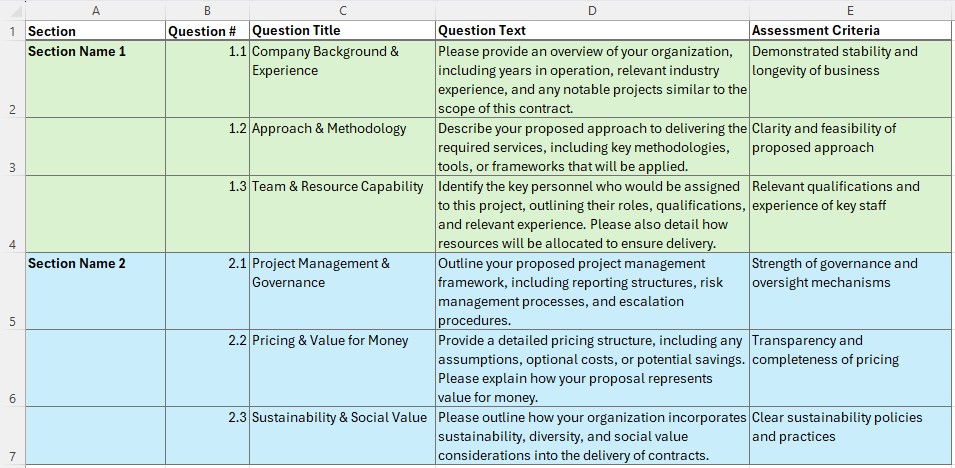Click the column D header
The image size is (955, 468).
tap(592, 10)
